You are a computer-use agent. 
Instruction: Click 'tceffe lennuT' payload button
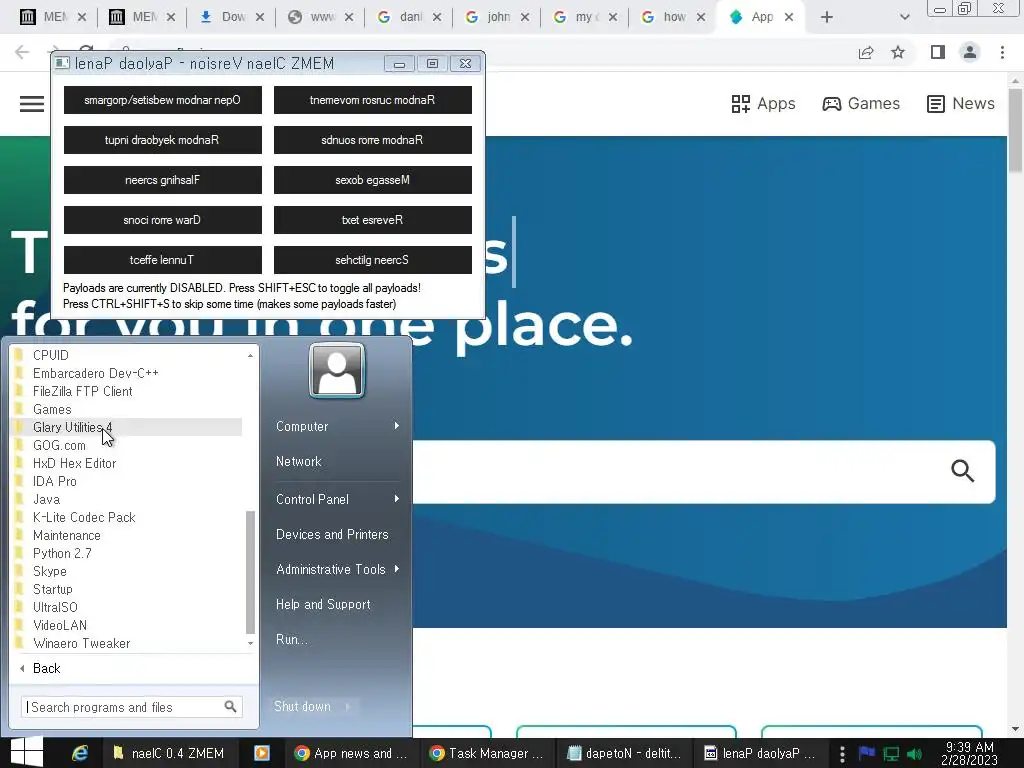163,260
